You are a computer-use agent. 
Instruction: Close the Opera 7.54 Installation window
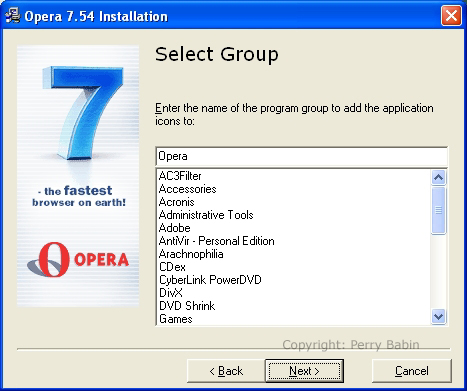point(451,15)
